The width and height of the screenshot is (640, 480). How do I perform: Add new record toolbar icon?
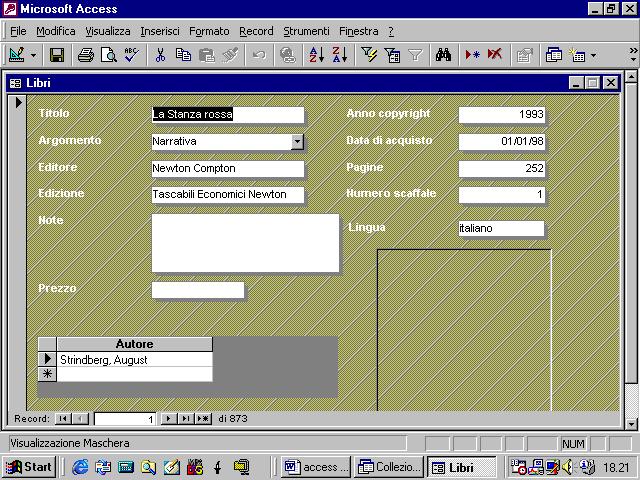click(472, 55)
